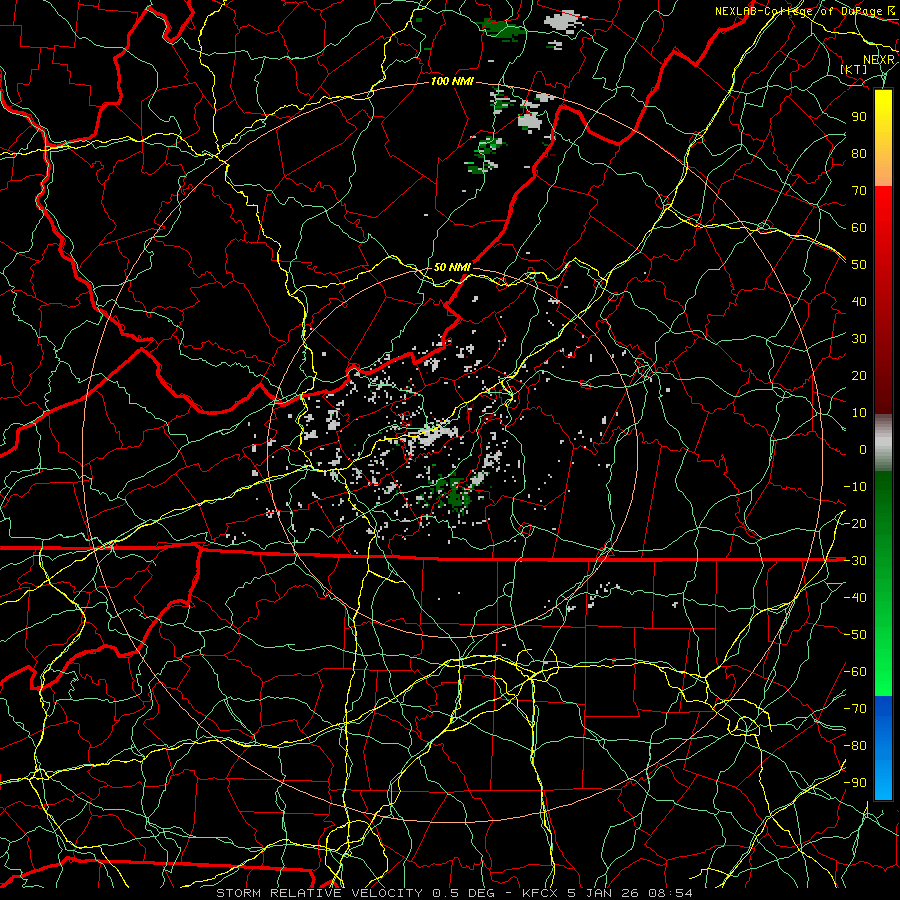
Task: Select the 60 value on velocity scale
Action: pyautogui.click(x=859, y=228)
